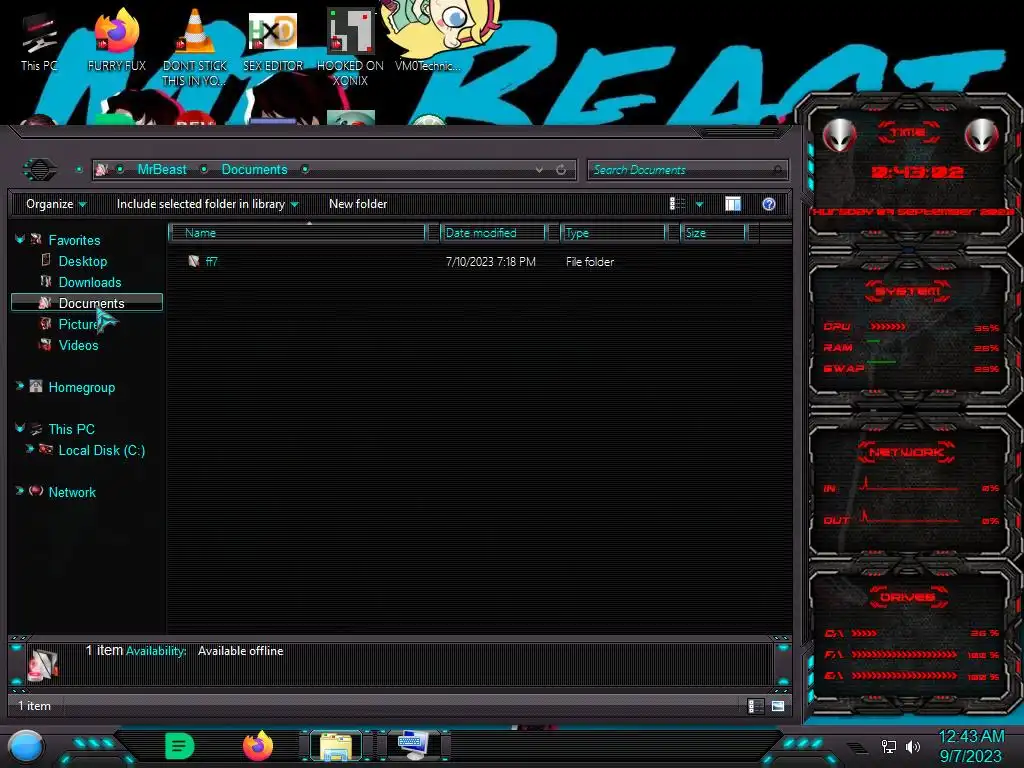
Task: Click the change view icon in toolbar
Action: pyautogui.click(x=678, y=204)
